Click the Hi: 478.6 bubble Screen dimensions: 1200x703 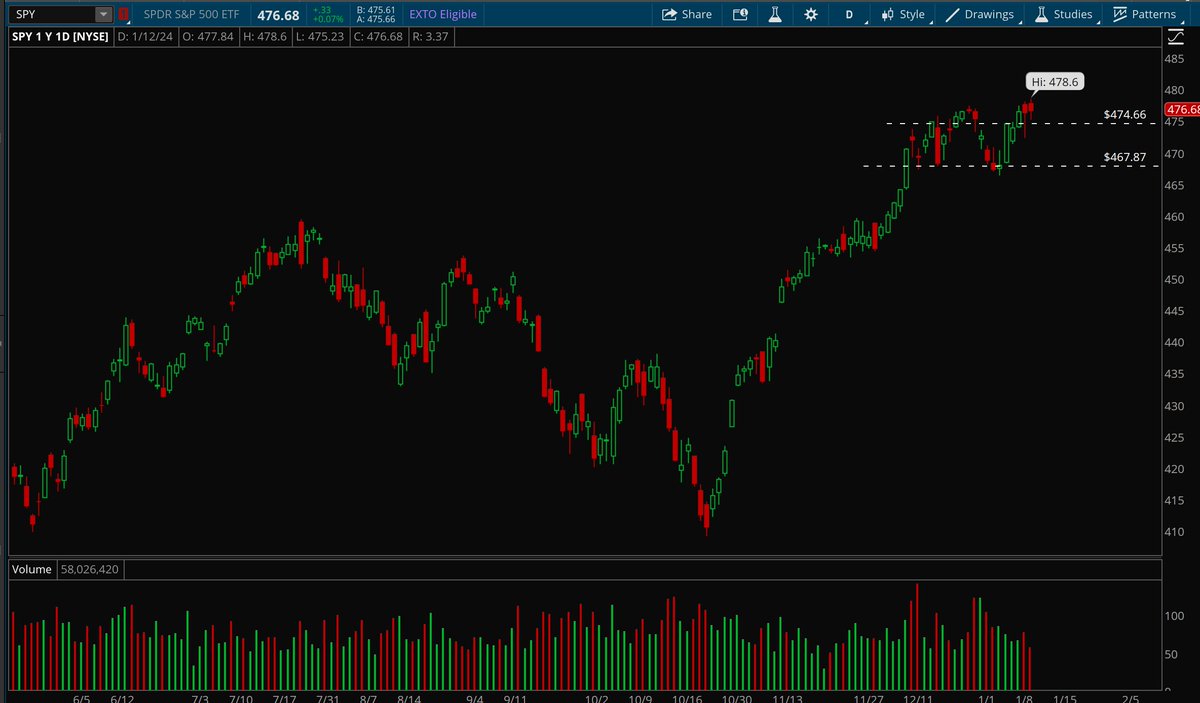pos(1053,82)
